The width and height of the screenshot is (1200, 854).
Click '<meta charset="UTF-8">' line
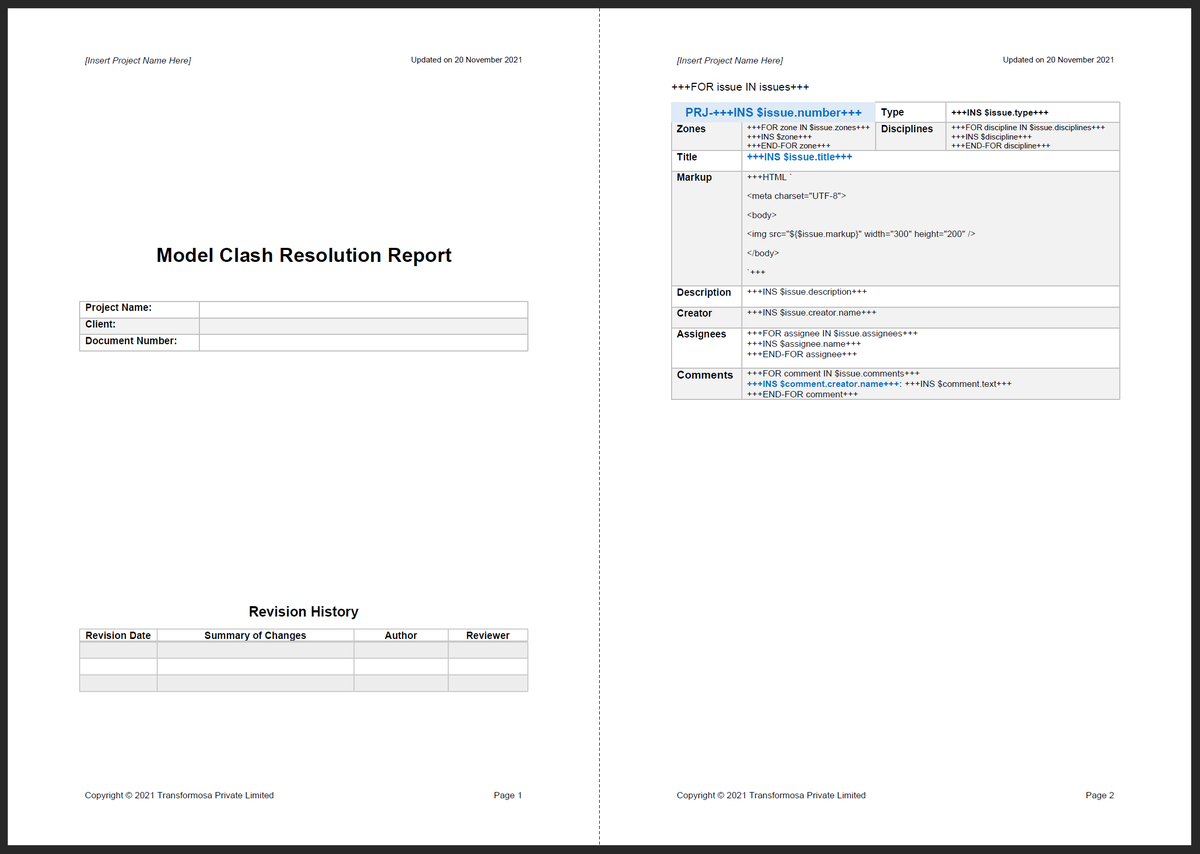797,196
